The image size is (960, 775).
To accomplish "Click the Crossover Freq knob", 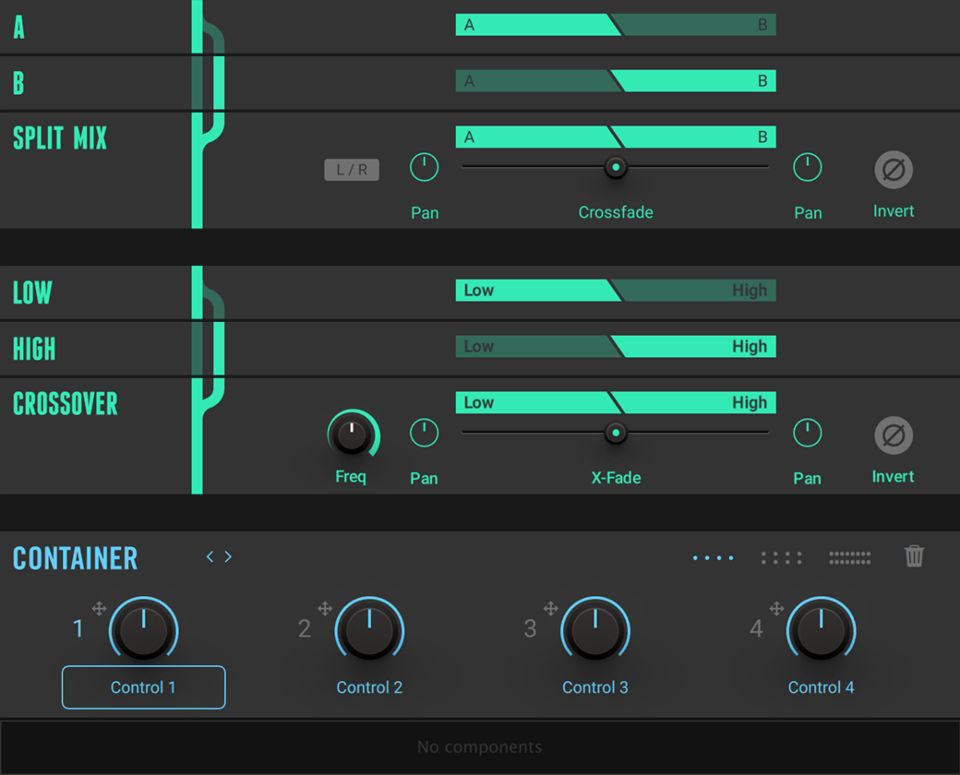I will 352,434.
